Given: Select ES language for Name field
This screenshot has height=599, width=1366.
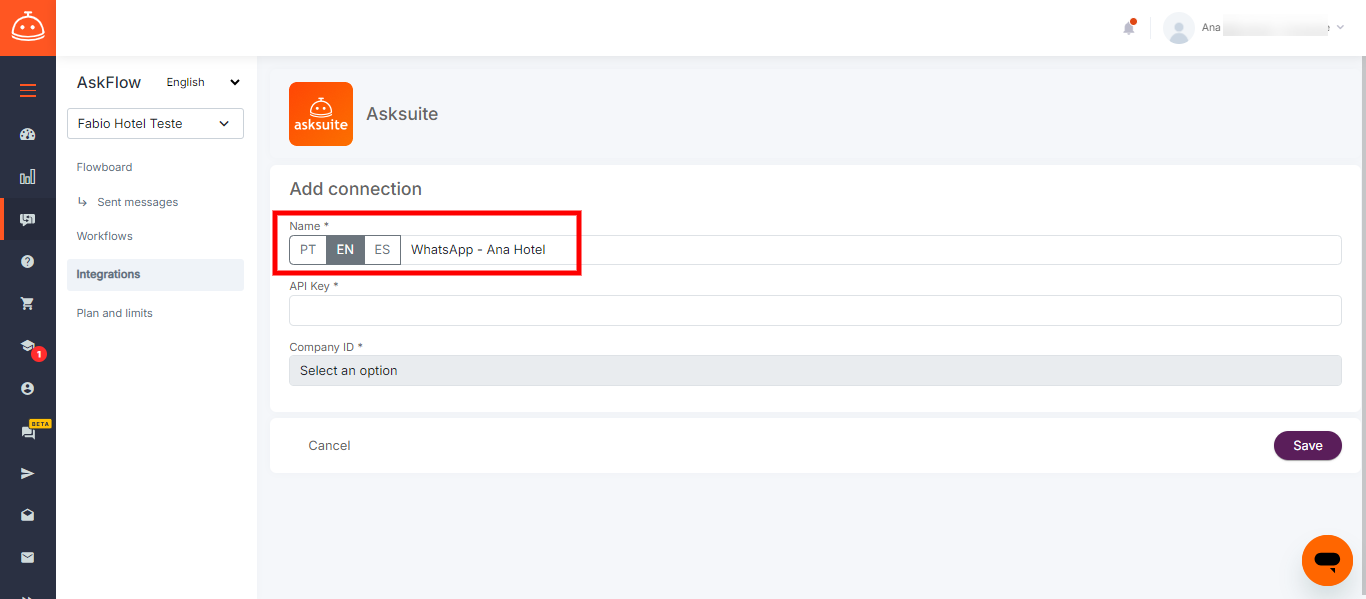Looking at the screenshot, I should 382,250.
